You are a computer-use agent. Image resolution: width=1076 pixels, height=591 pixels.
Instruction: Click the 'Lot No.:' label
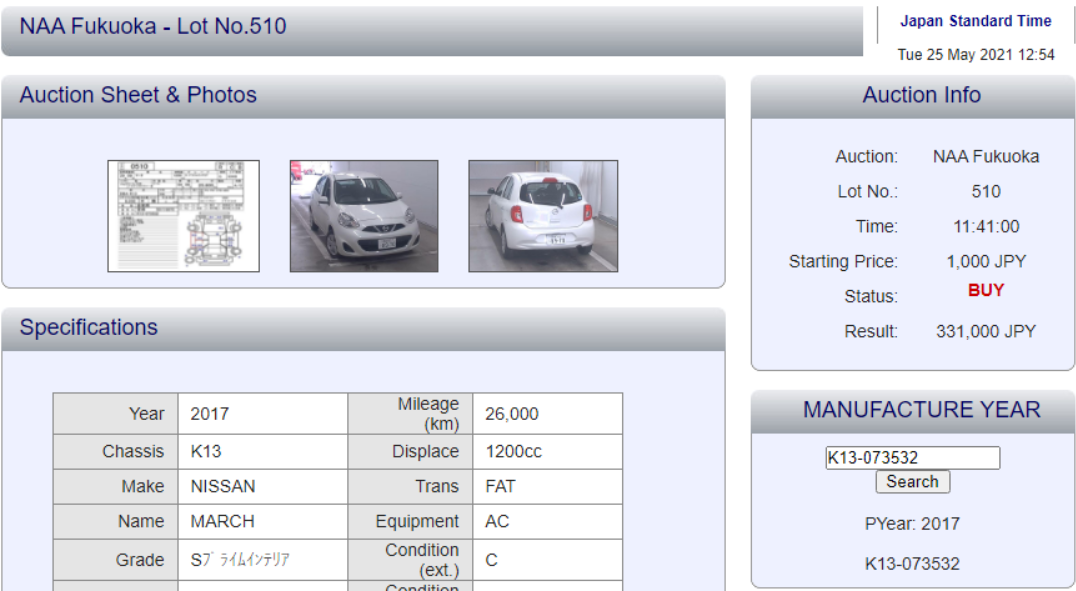[867, 192]
